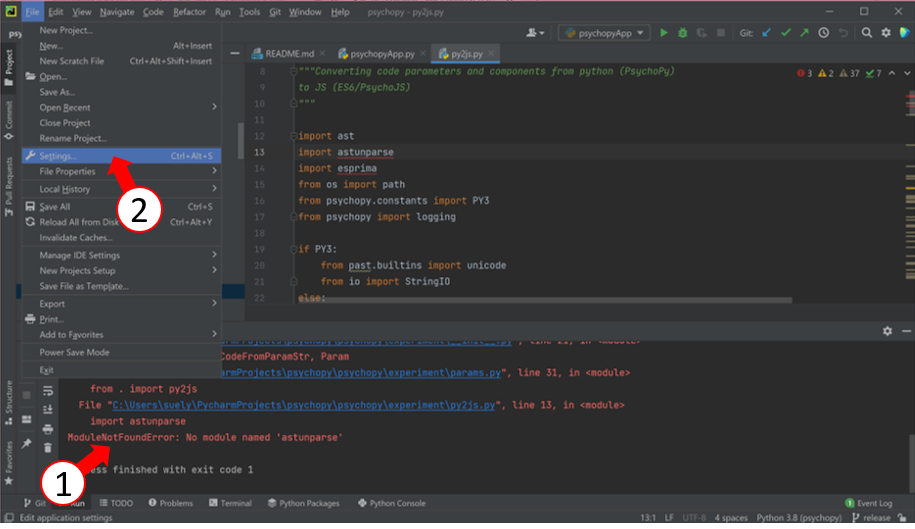Screen dimensions: 915x529
Task: Open the Event Log button
Action: click(x=869, y=503)
